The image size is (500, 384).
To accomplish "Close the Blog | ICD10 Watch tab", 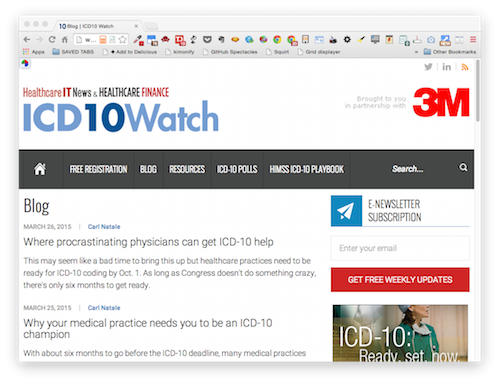I will (136, 26).
